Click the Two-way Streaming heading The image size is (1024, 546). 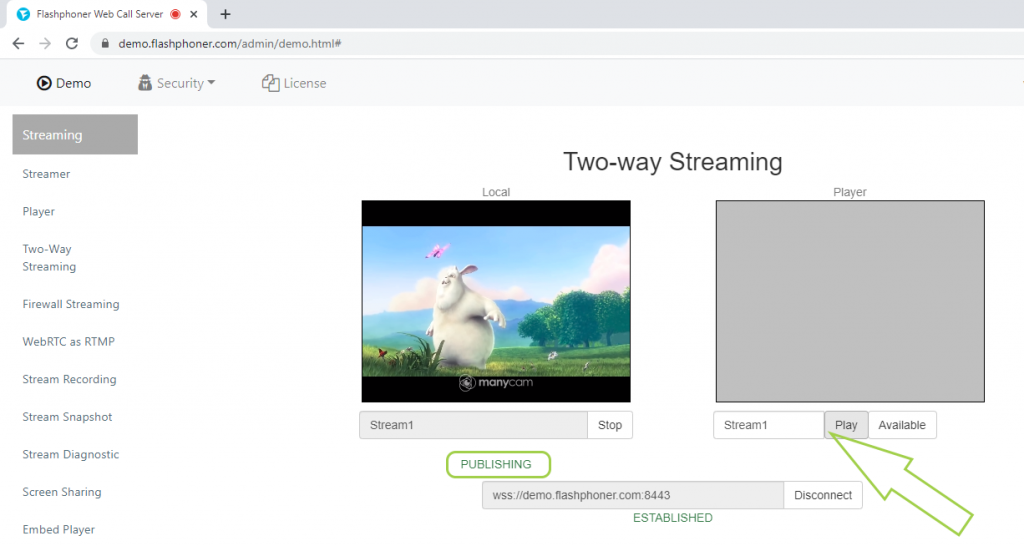673,161
